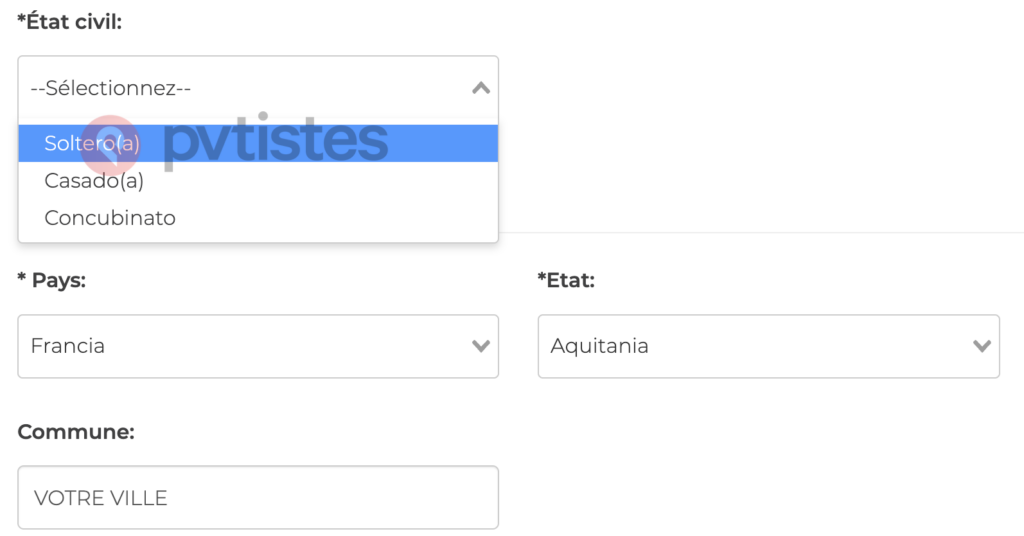Collapse the État civil dropdown arrow

pos(480,88)
